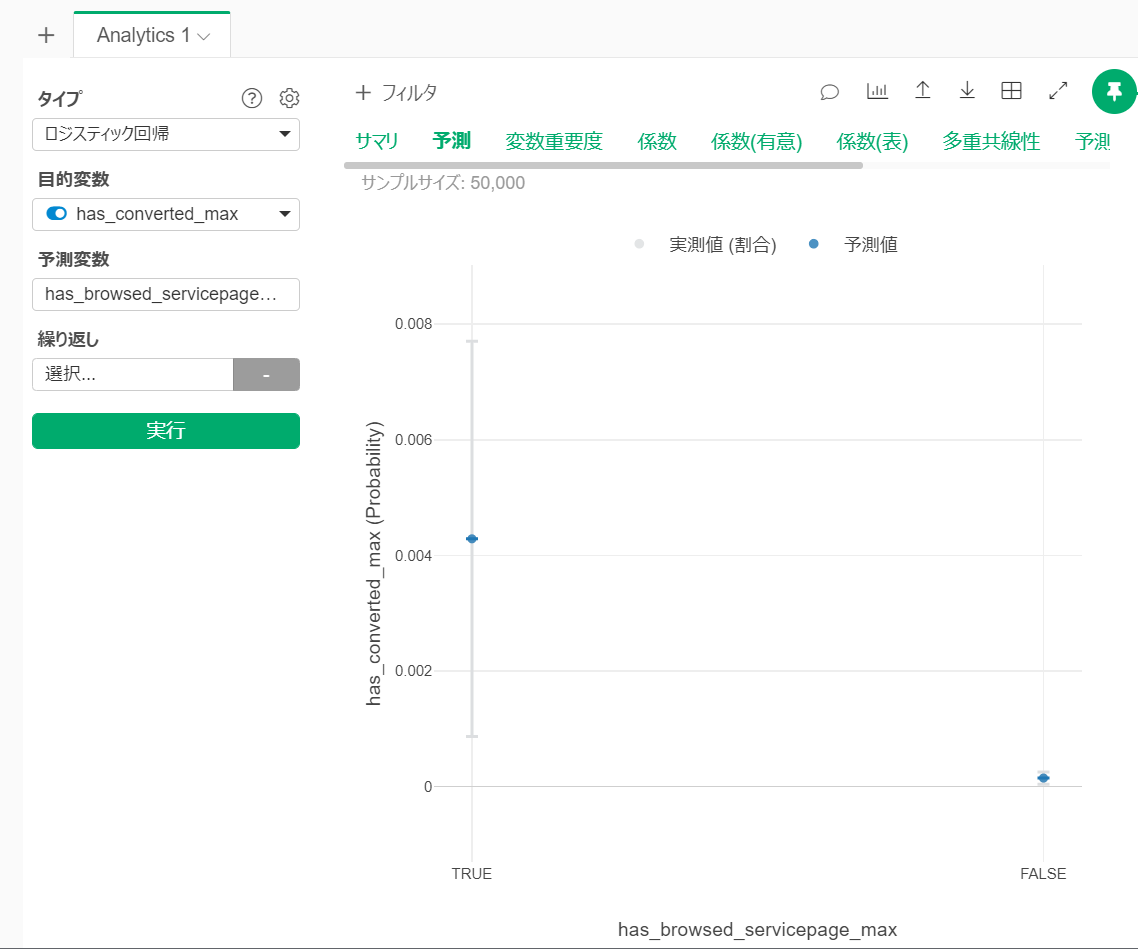
Task: Open the help question mark icon
Action: click(252, 98)
